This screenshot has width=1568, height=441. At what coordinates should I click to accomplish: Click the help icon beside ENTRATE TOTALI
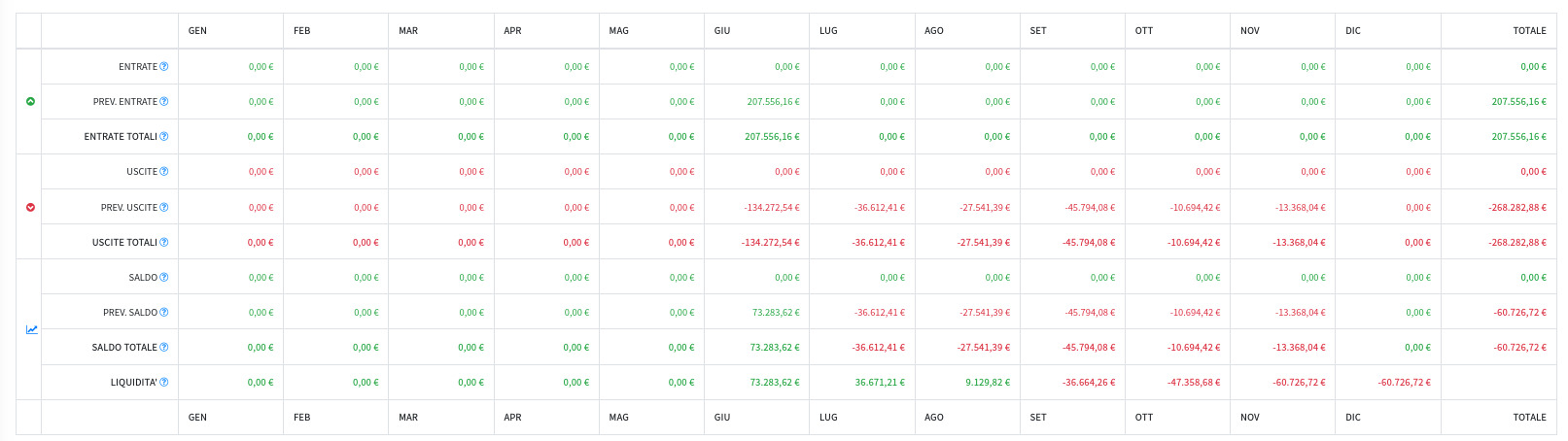click(x=164, y=137)
